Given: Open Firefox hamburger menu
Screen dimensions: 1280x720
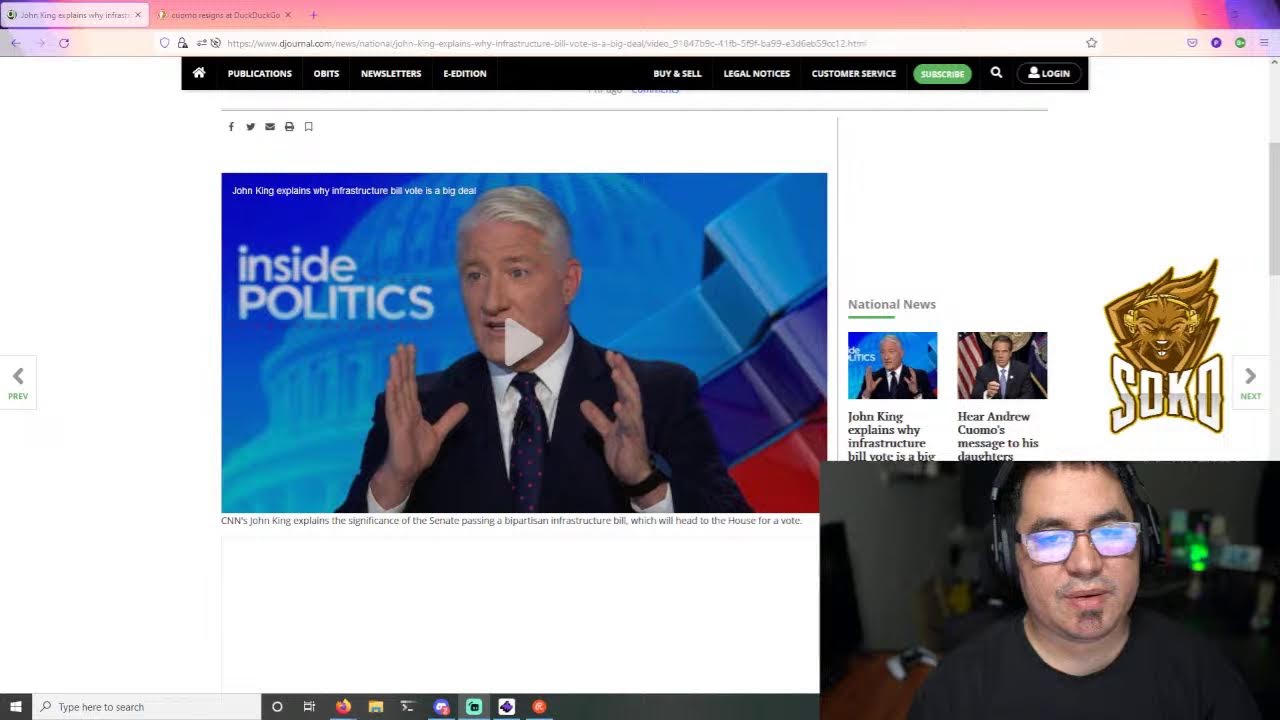Looking at the screenshot, I should pyautogui.click(x=1264, y=43).
